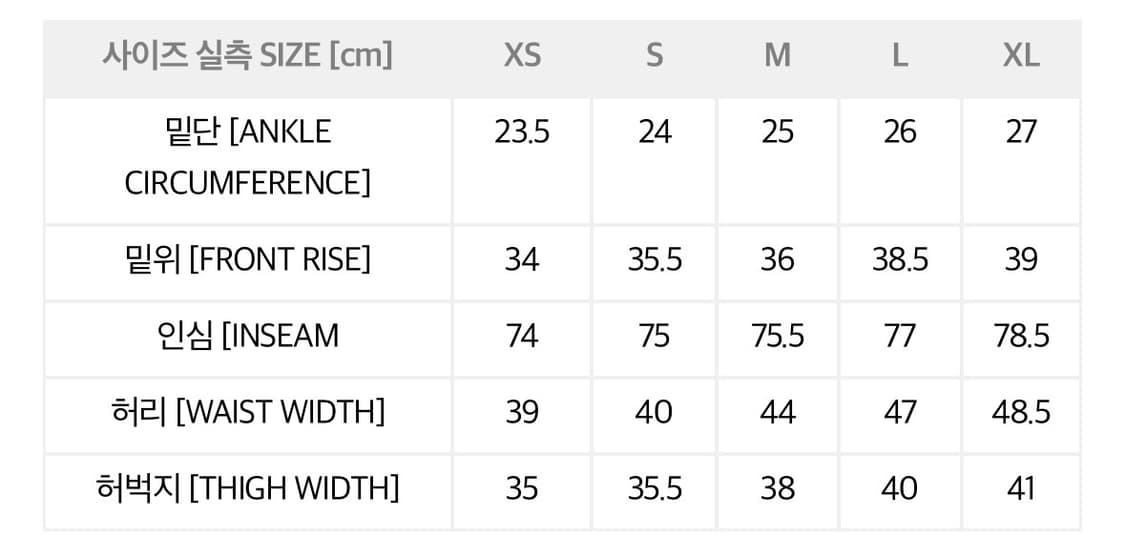Select front rise value 38.5 for L

(900, 260)
